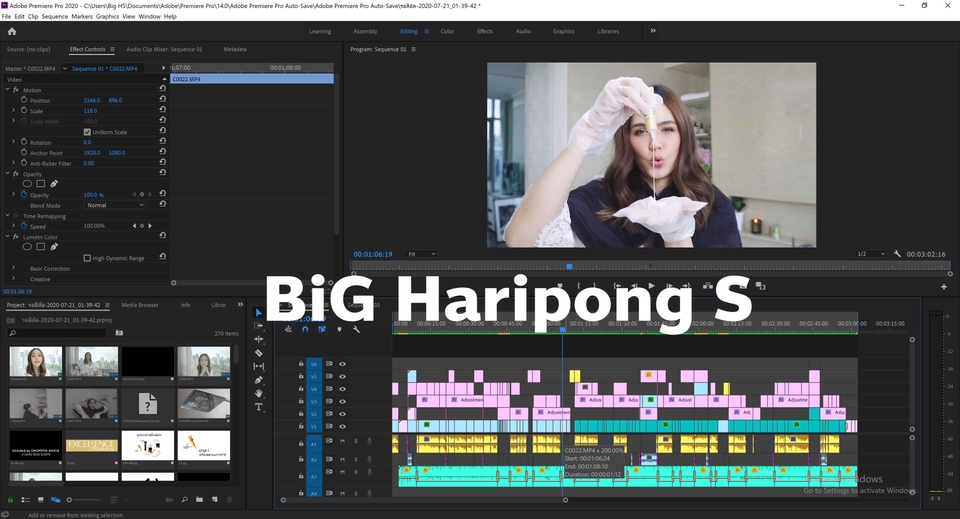Click the Ripple Edit tool
This screenshot has height=519, width=960.
click(259, 339)
